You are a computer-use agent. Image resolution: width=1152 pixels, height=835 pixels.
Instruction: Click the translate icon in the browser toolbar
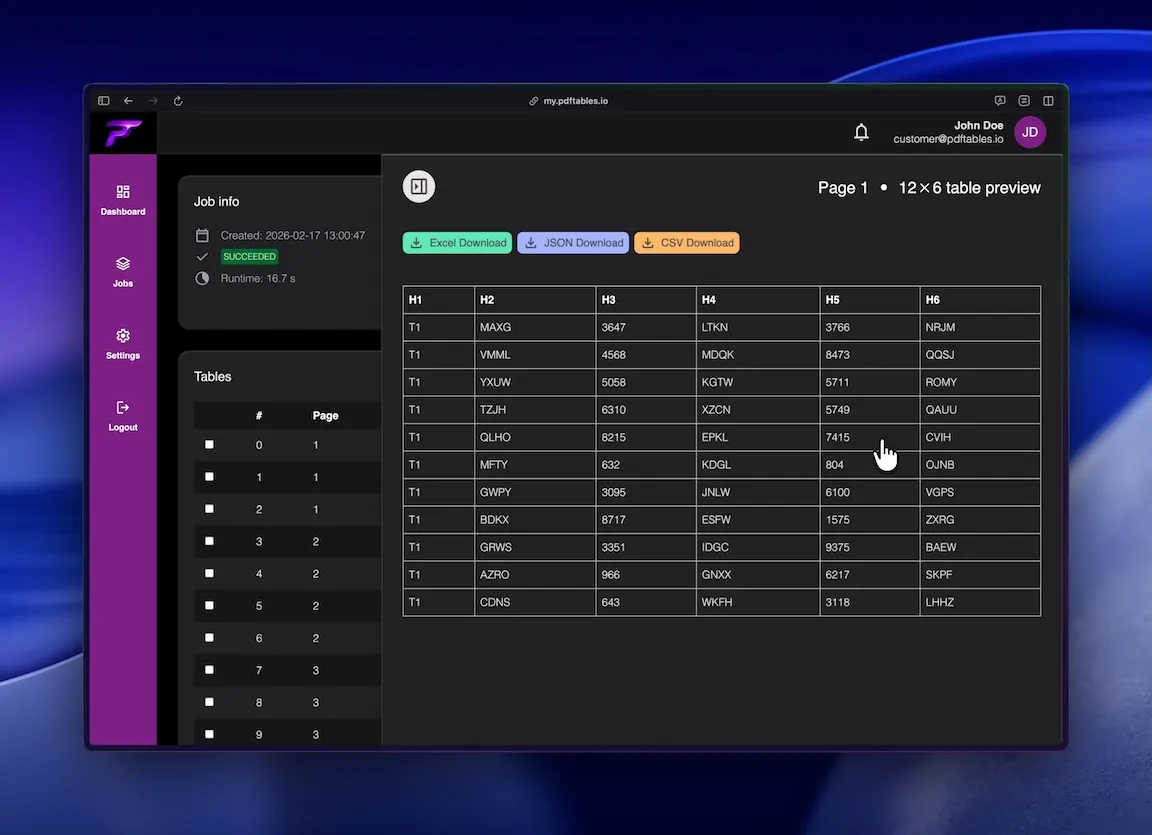[x=999, y=100]
